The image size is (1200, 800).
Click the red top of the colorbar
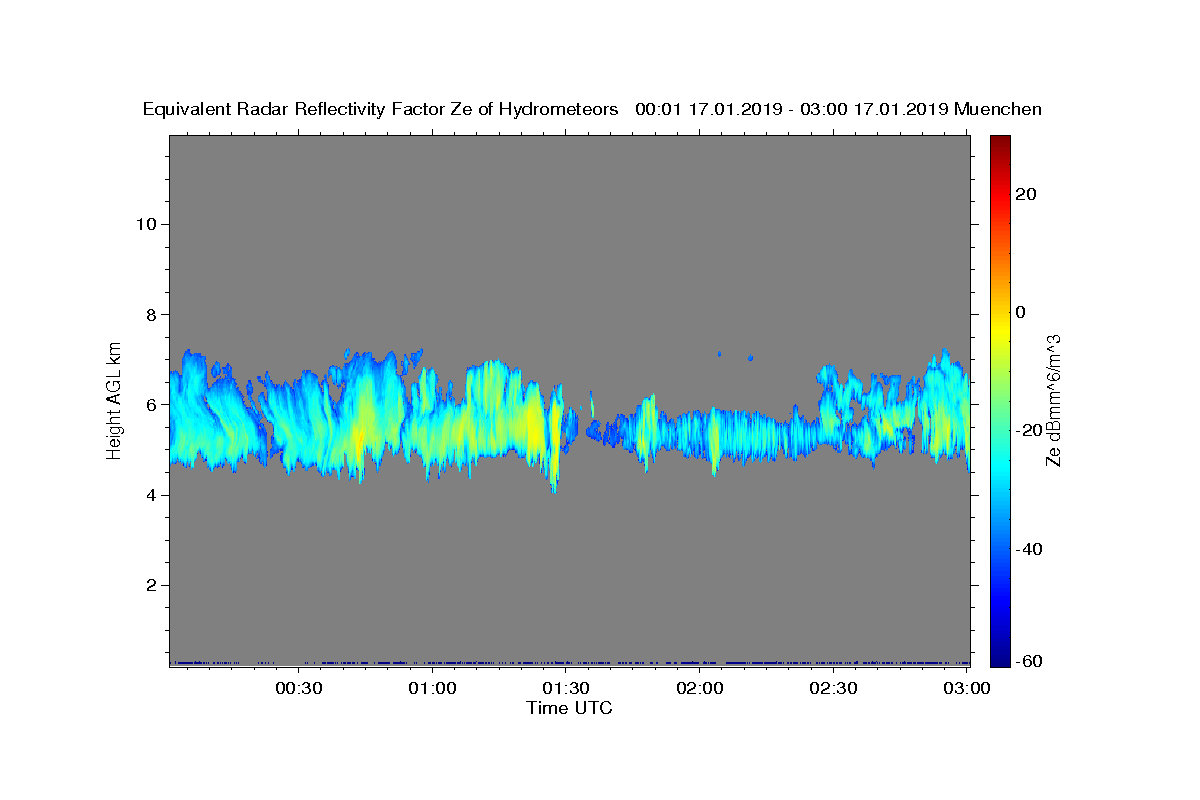(x=1000, y=143)
